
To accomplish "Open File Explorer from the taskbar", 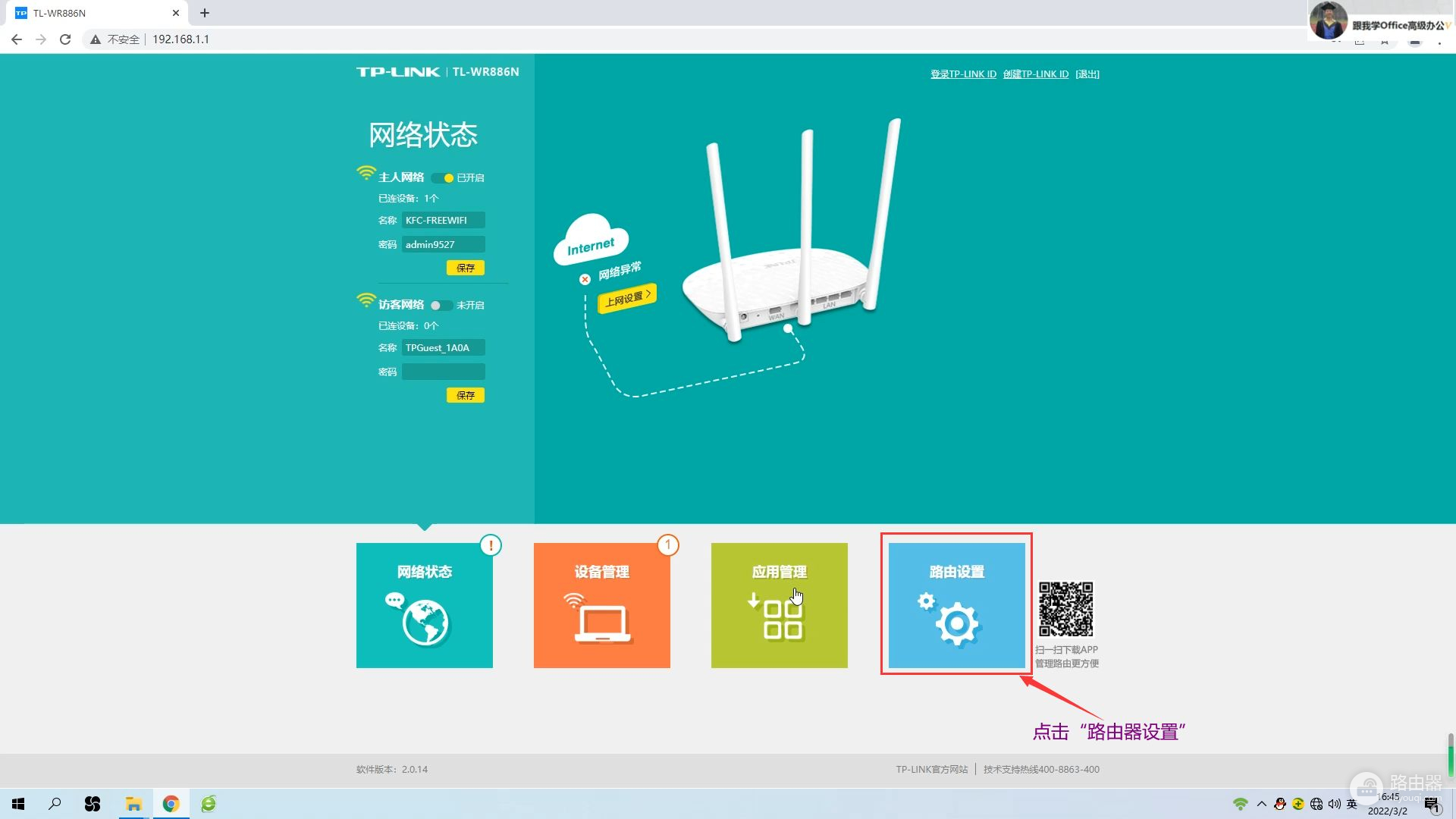I will pyautogui.click(x=133, y=804).
